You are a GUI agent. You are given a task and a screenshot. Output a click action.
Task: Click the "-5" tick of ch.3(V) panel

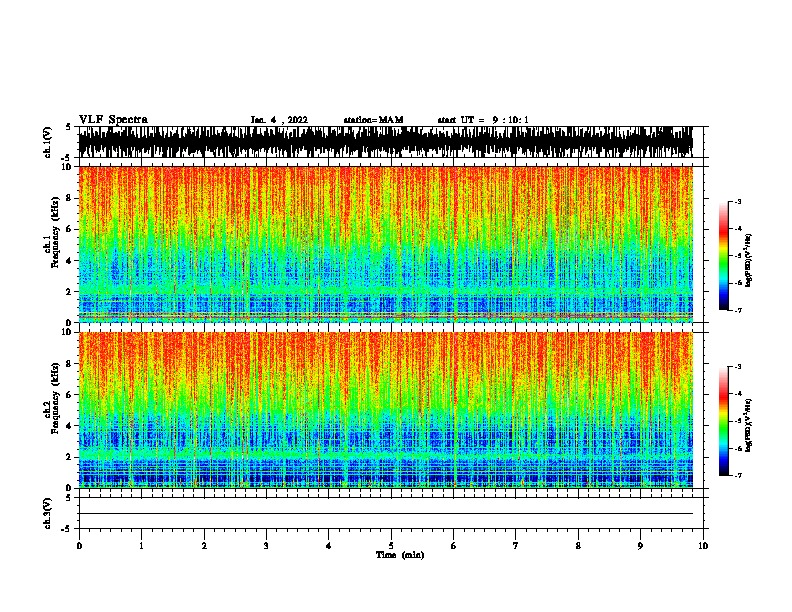[67, 529]
